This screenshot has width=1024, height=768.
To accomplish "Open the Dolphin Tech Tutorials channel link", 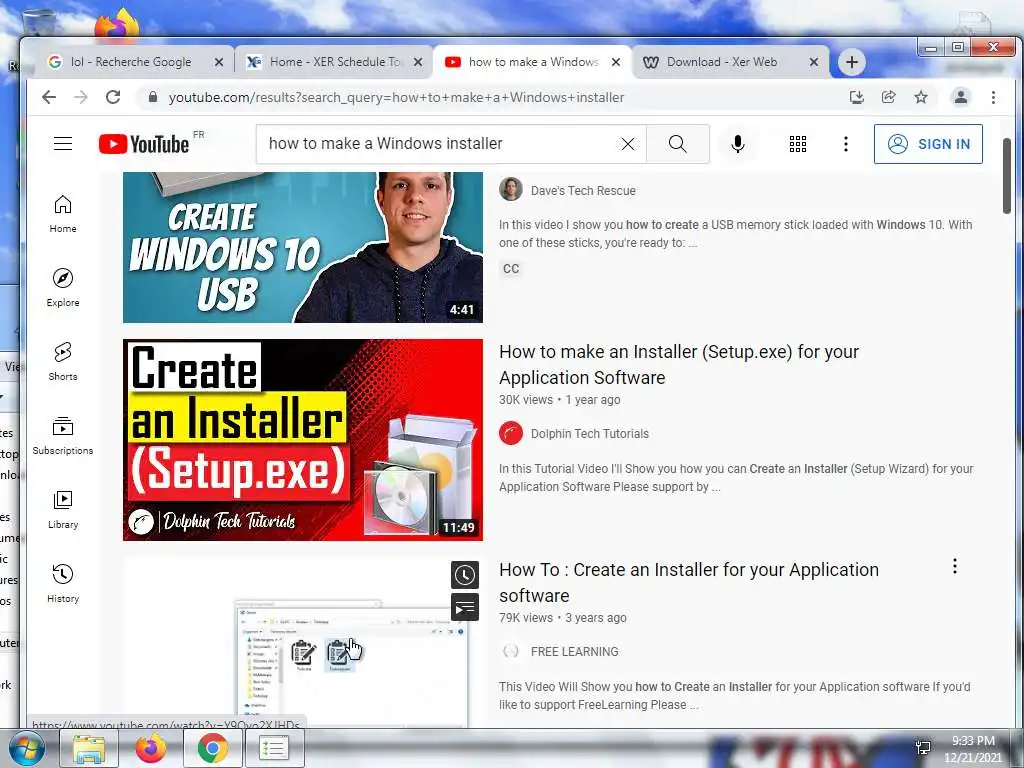I will pos(590,434).
